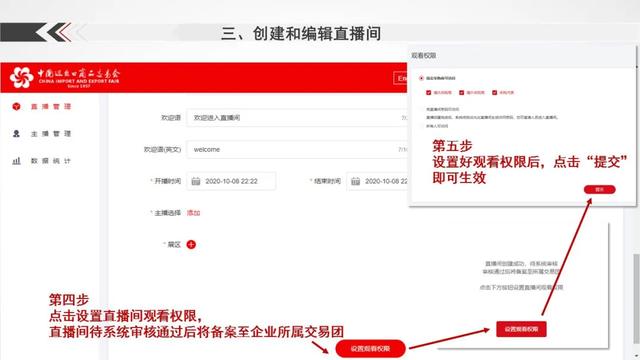Toggle the first red checkbox in 观看权限
This screenshot has width=640, height=360.
click(428, 93)
